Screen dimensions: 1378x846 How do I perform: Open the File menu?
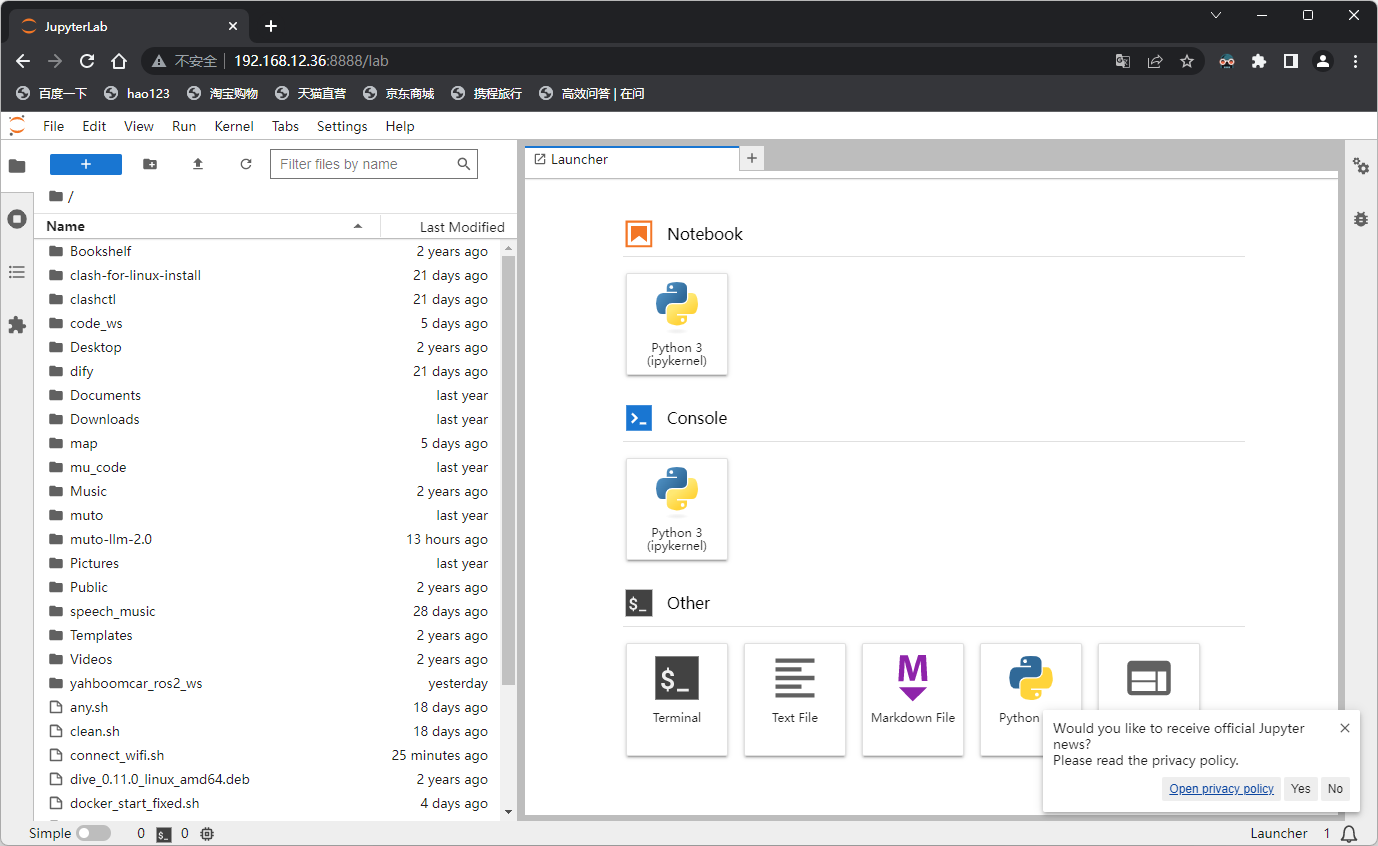(x=53, y=126)
